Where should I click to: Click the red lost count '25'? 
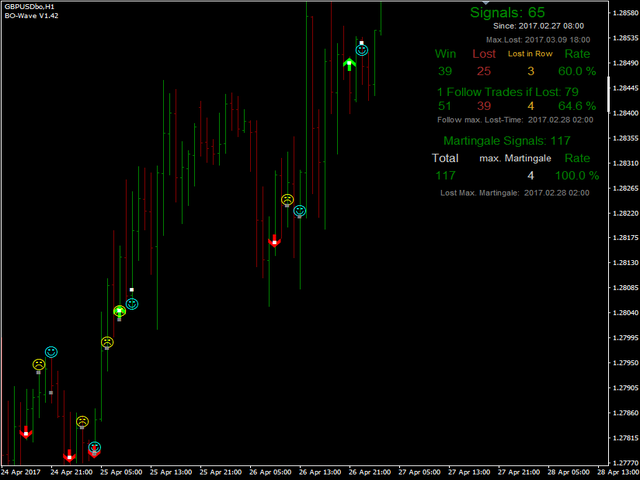[484, 71]
